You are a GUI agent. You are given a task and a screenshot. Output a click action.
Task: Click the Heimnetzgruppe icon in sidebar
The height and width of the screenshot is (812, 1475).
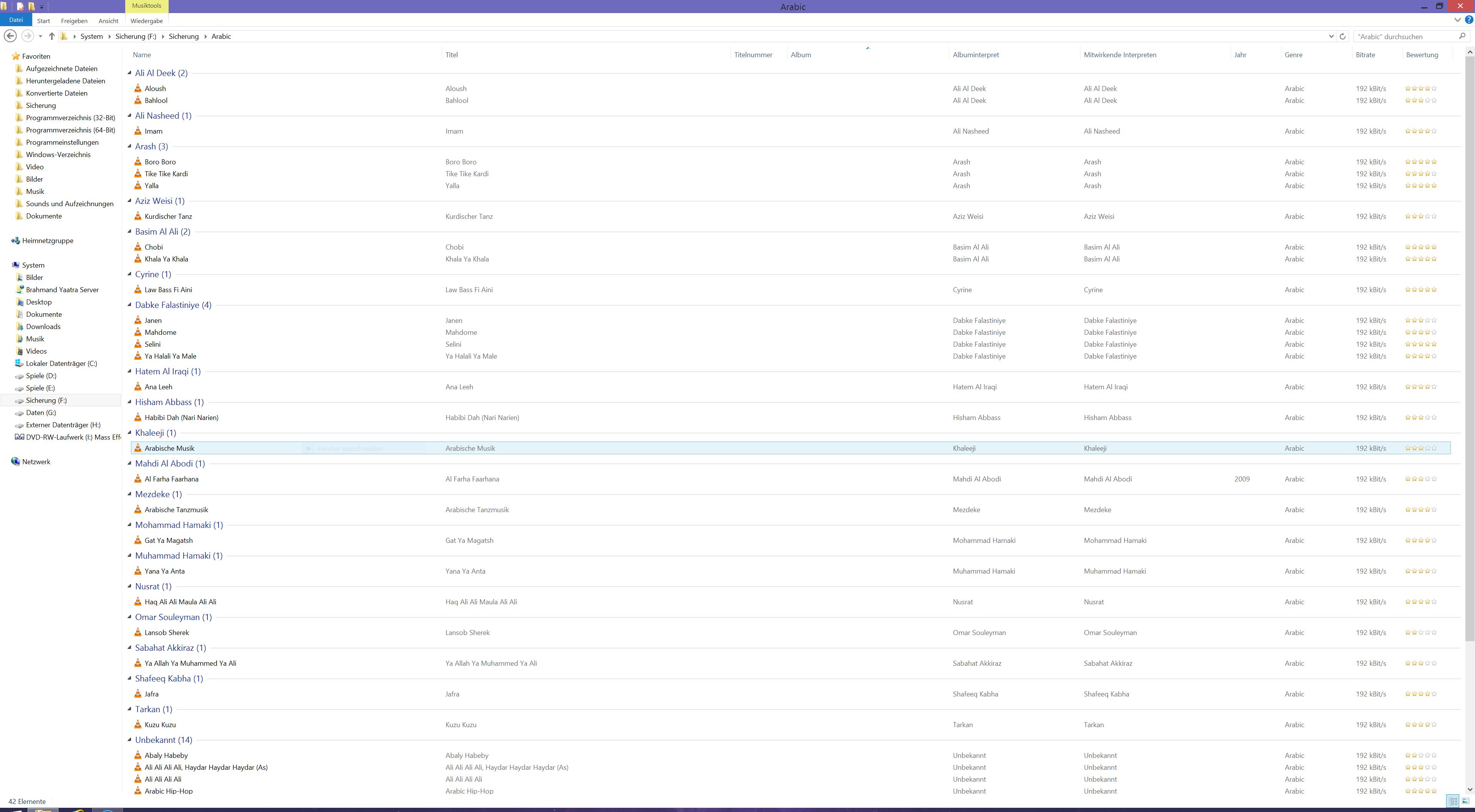15,240
